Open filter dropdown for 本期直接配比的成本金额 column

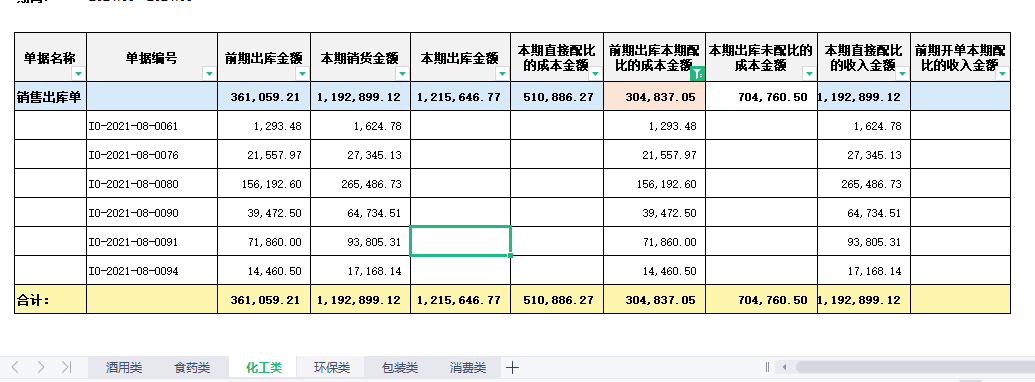tap(595, 74)
